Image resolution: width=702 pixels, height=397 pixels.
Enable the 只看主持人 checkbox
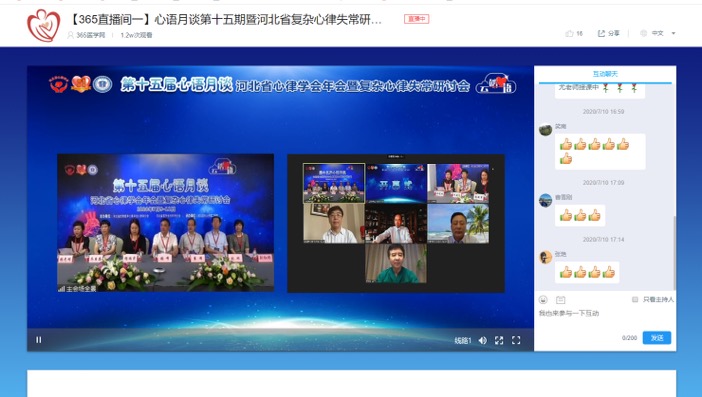pos(635,299)
